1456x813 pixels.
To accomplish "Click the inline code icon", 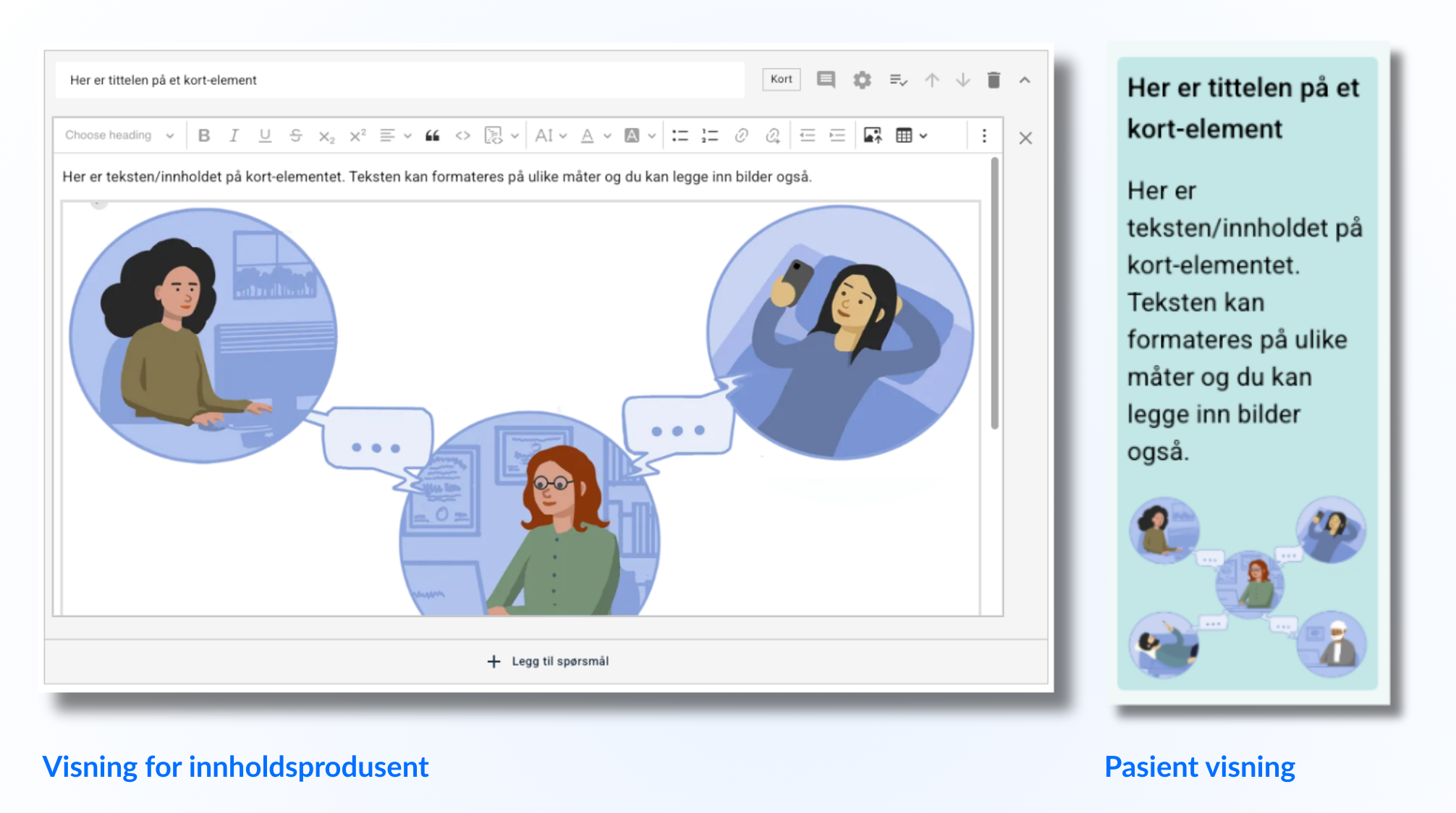I will [x=462, y=135].
